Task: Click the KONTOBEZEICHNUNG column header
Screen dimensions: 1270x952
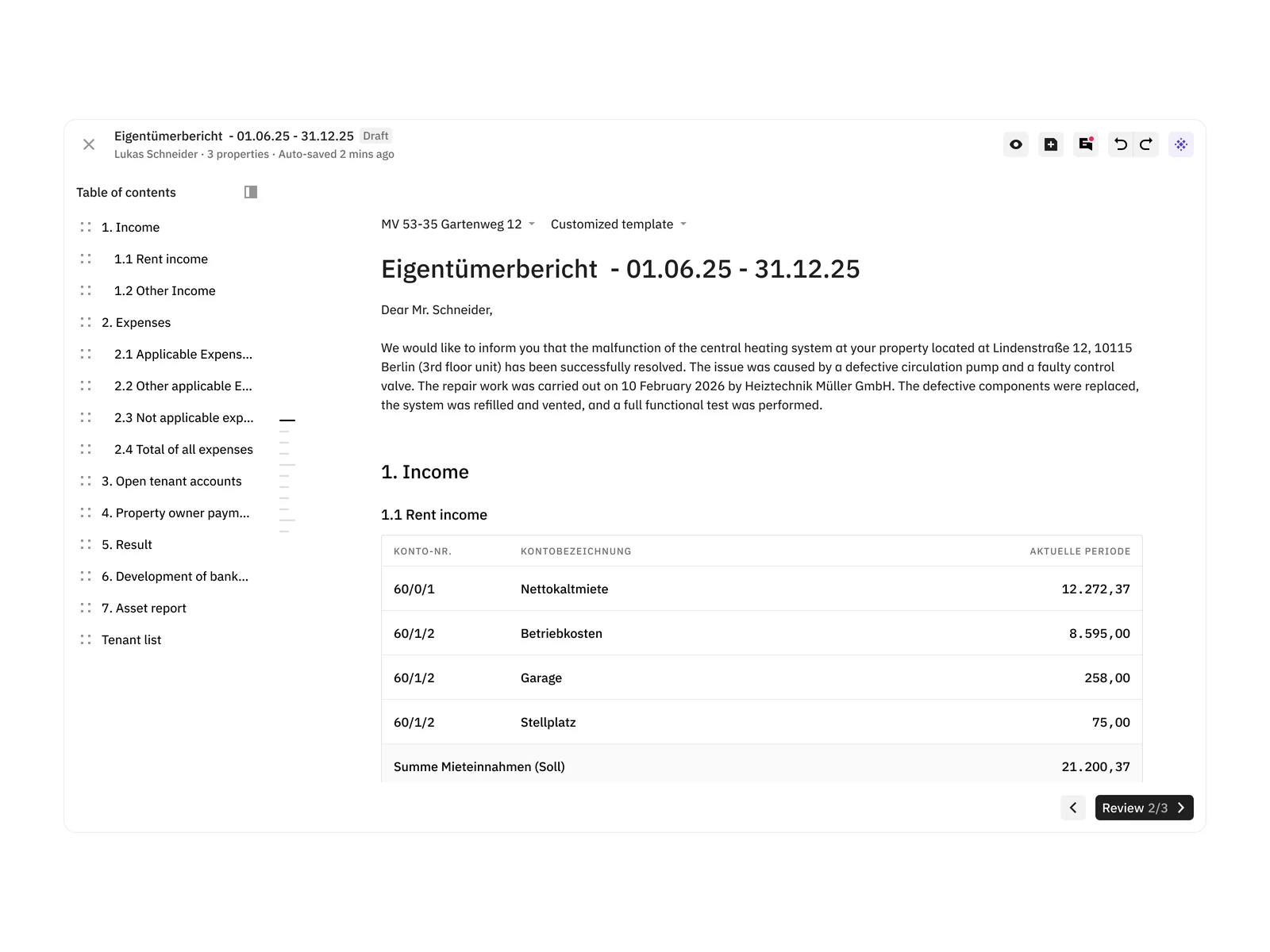Action: pos(576,551)
